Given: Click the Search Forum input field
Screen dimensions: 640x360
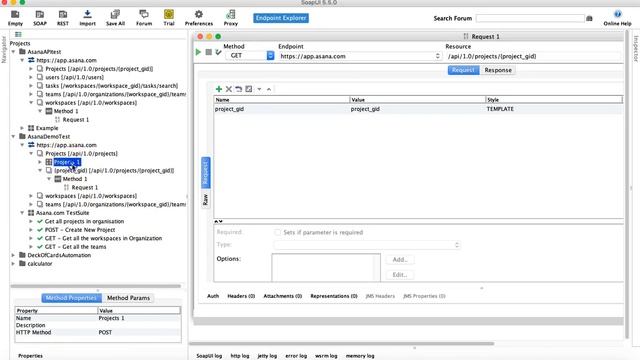Looking at the screenshot, I should (x=530, y=18).
